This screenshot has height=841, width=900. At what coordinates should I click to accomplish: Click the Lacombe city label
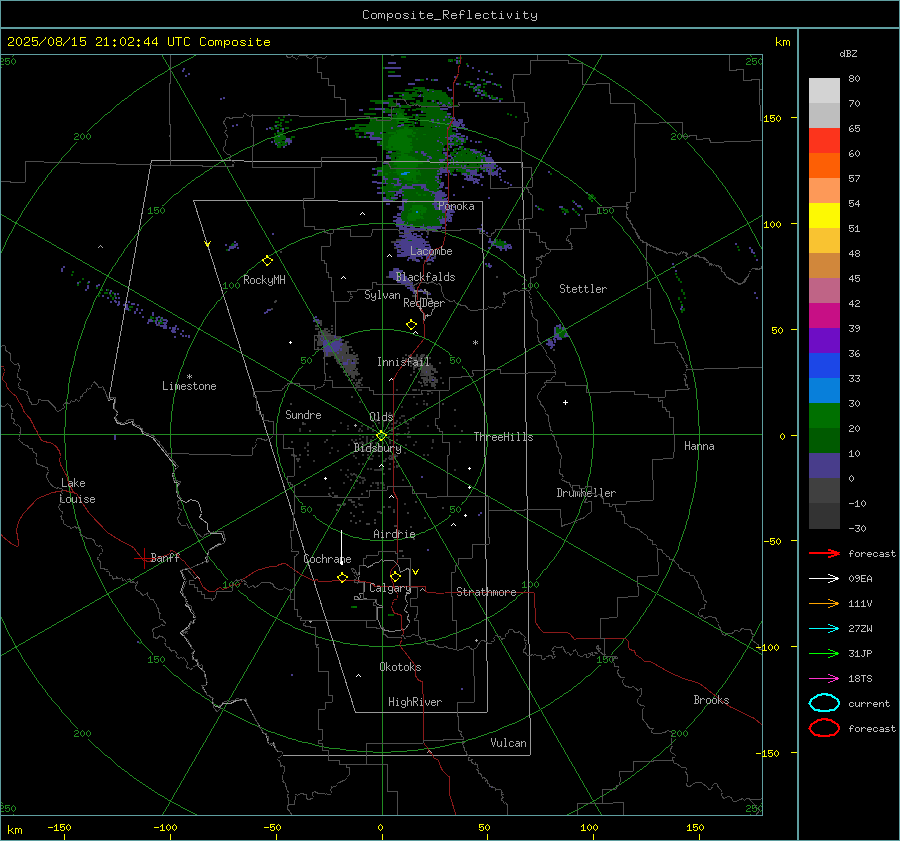[431, 251]
